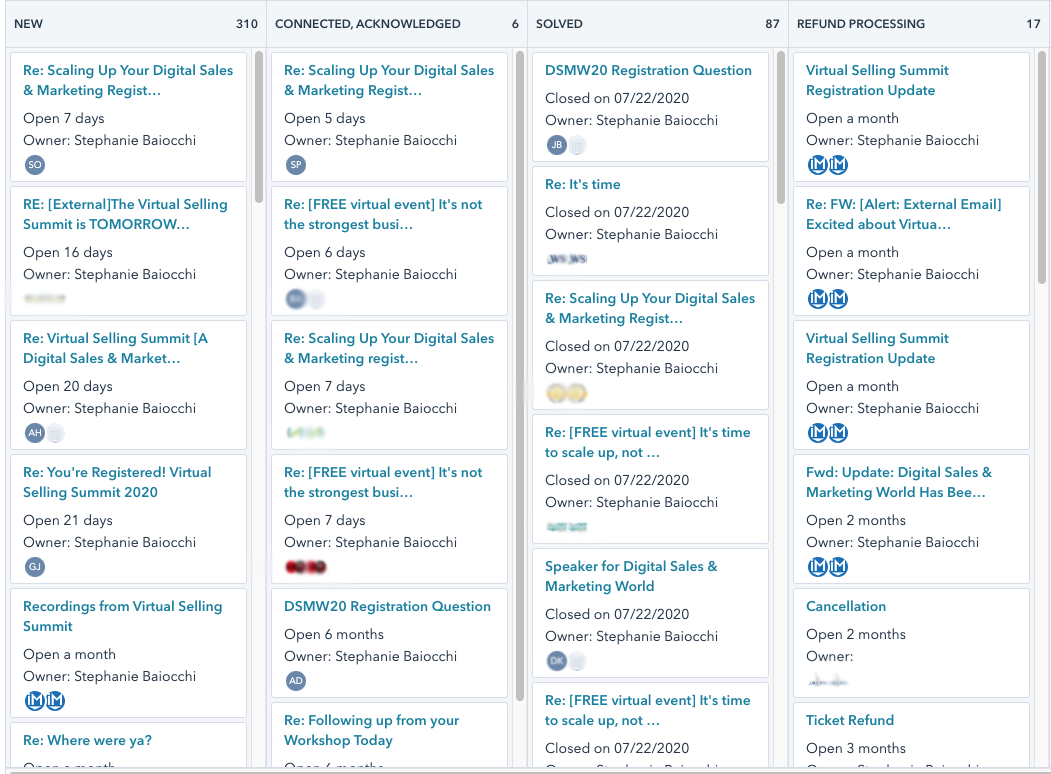Open the Connected FREE virtual event ticket open 6 days
Screen dimensions: 1051x774
point(383,214)
